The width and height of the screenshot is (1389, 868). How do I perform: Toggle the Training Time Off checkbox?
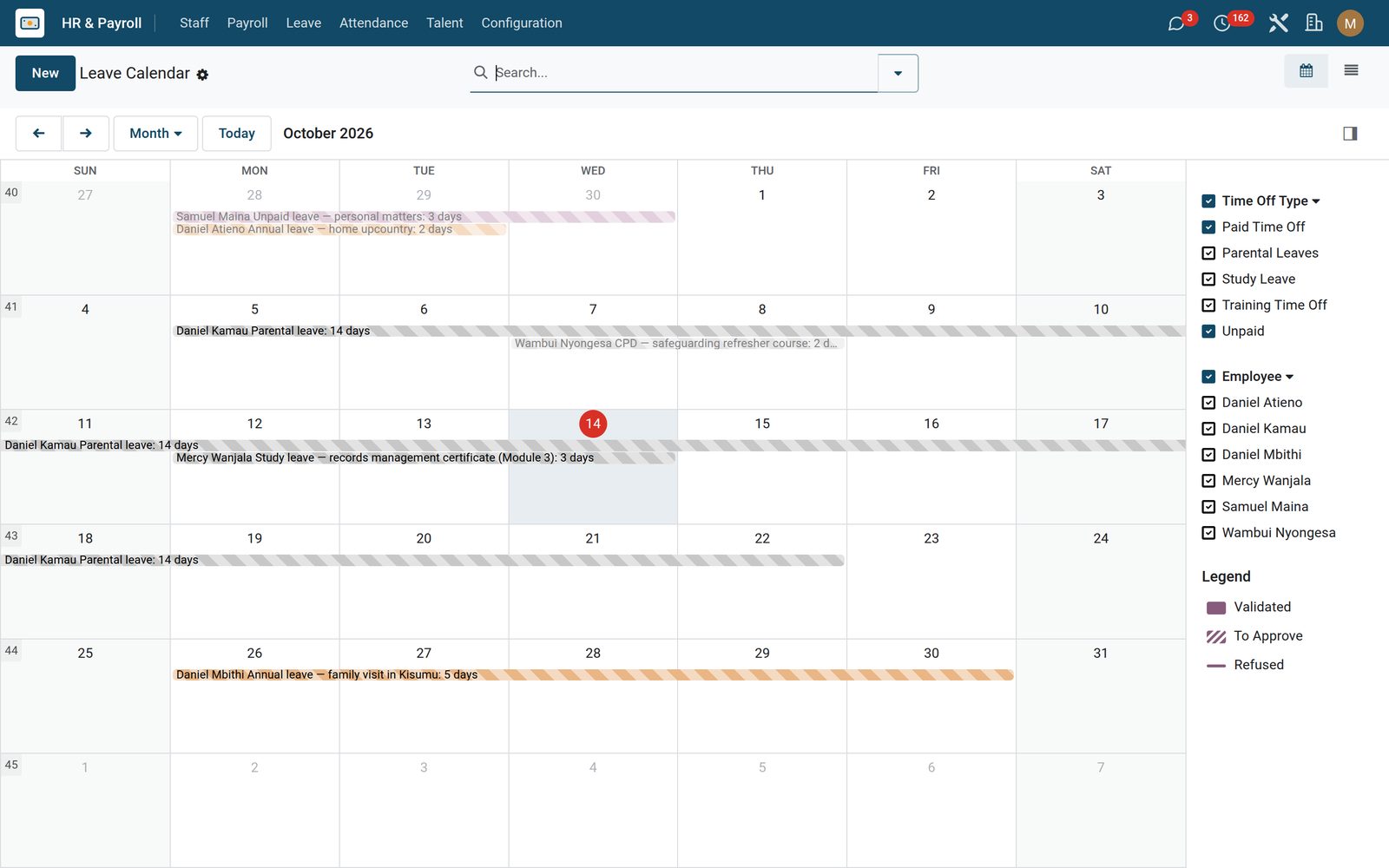1208,305
